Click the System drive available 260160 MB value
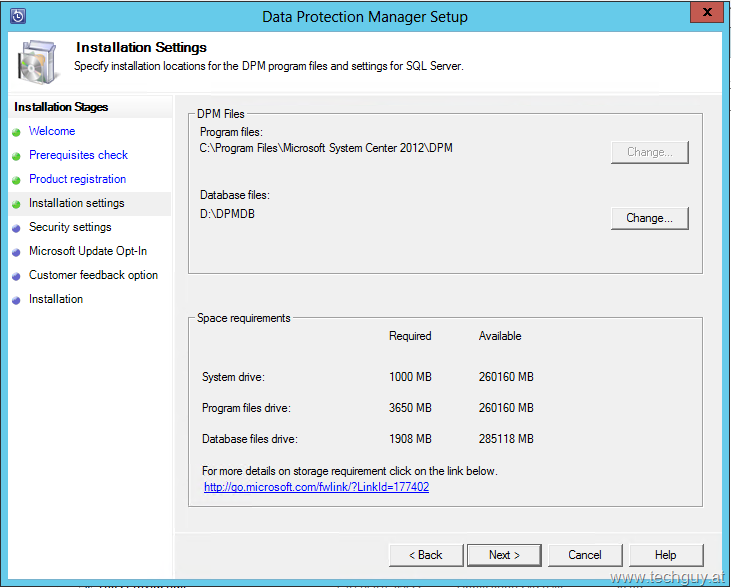731x588 pixels. point(506,377)
